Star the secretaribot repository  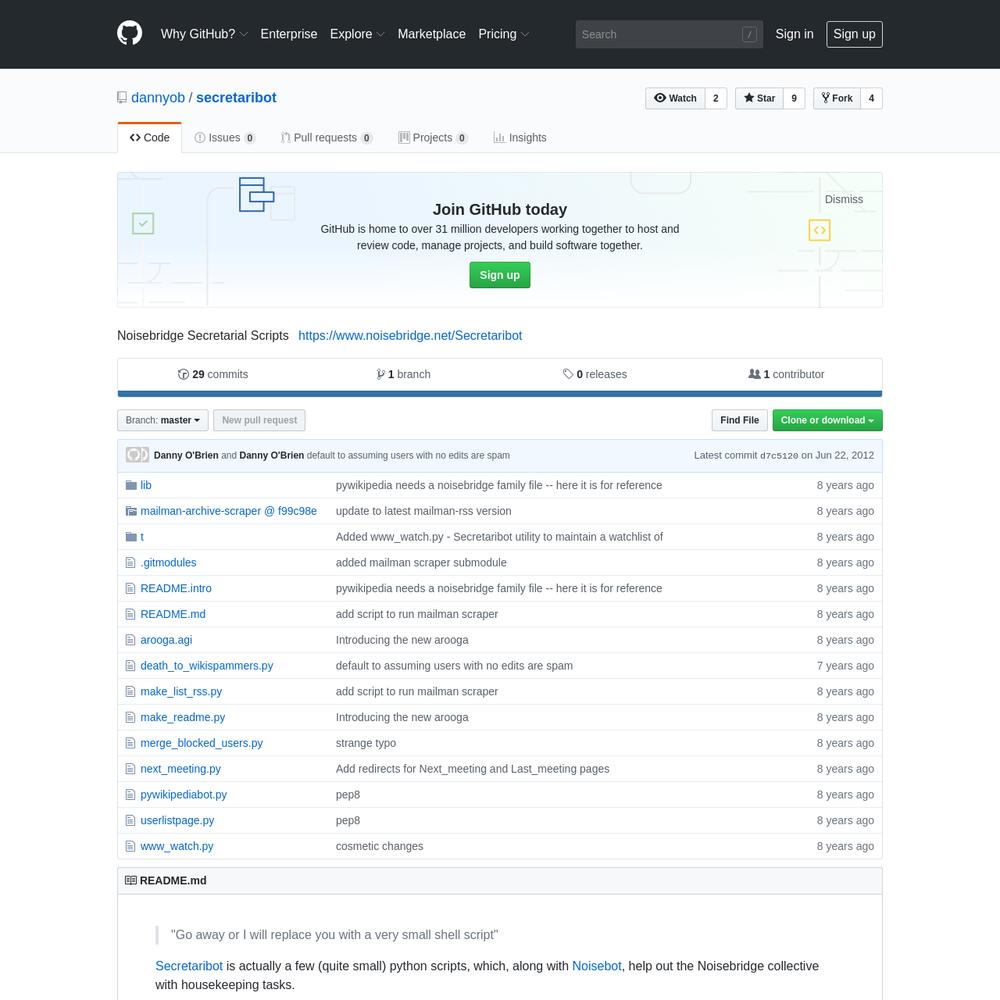coord(759,98)
